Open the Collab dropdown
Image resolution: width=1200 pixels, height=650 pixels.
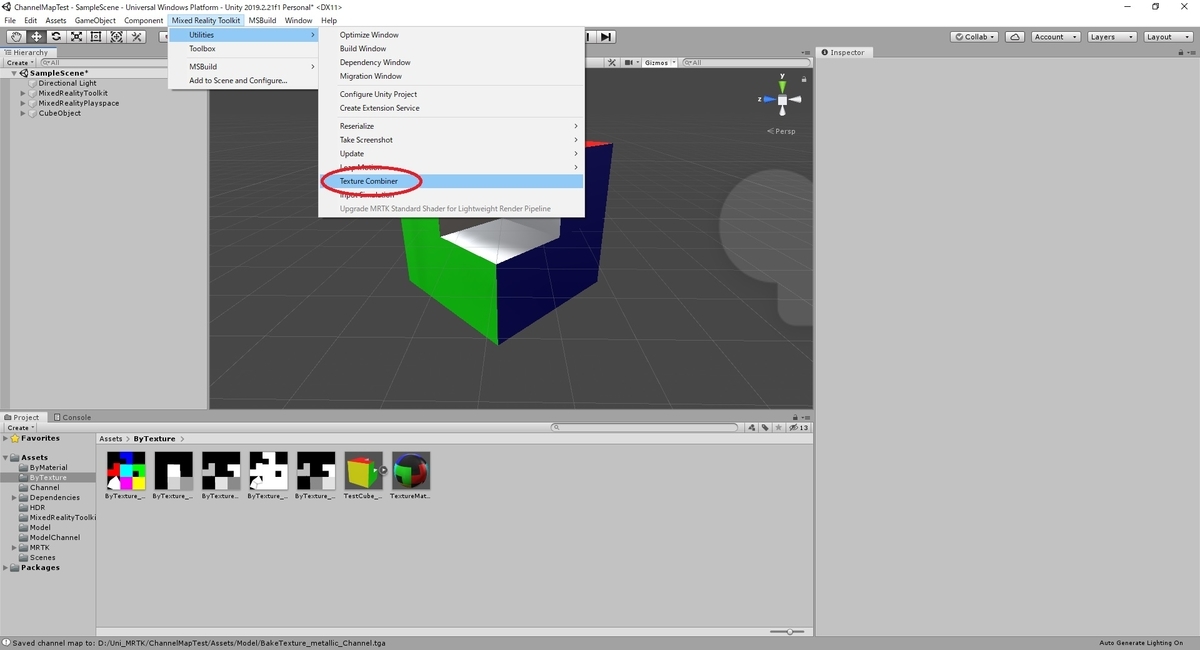pos(974,37)
